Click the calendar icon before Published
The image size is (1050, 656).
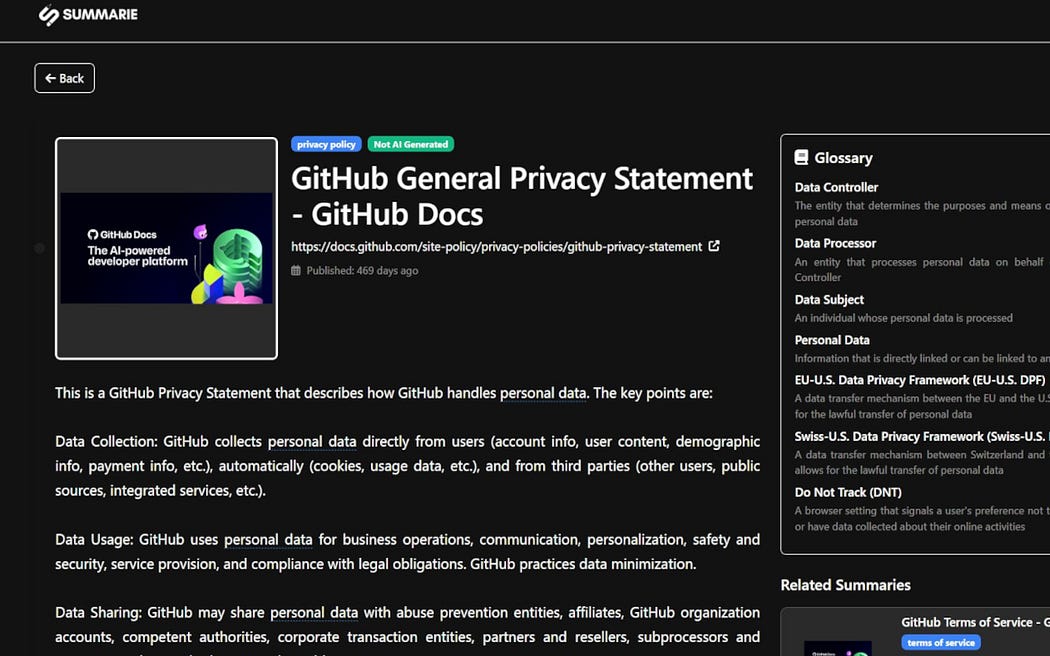click(296, 270)
